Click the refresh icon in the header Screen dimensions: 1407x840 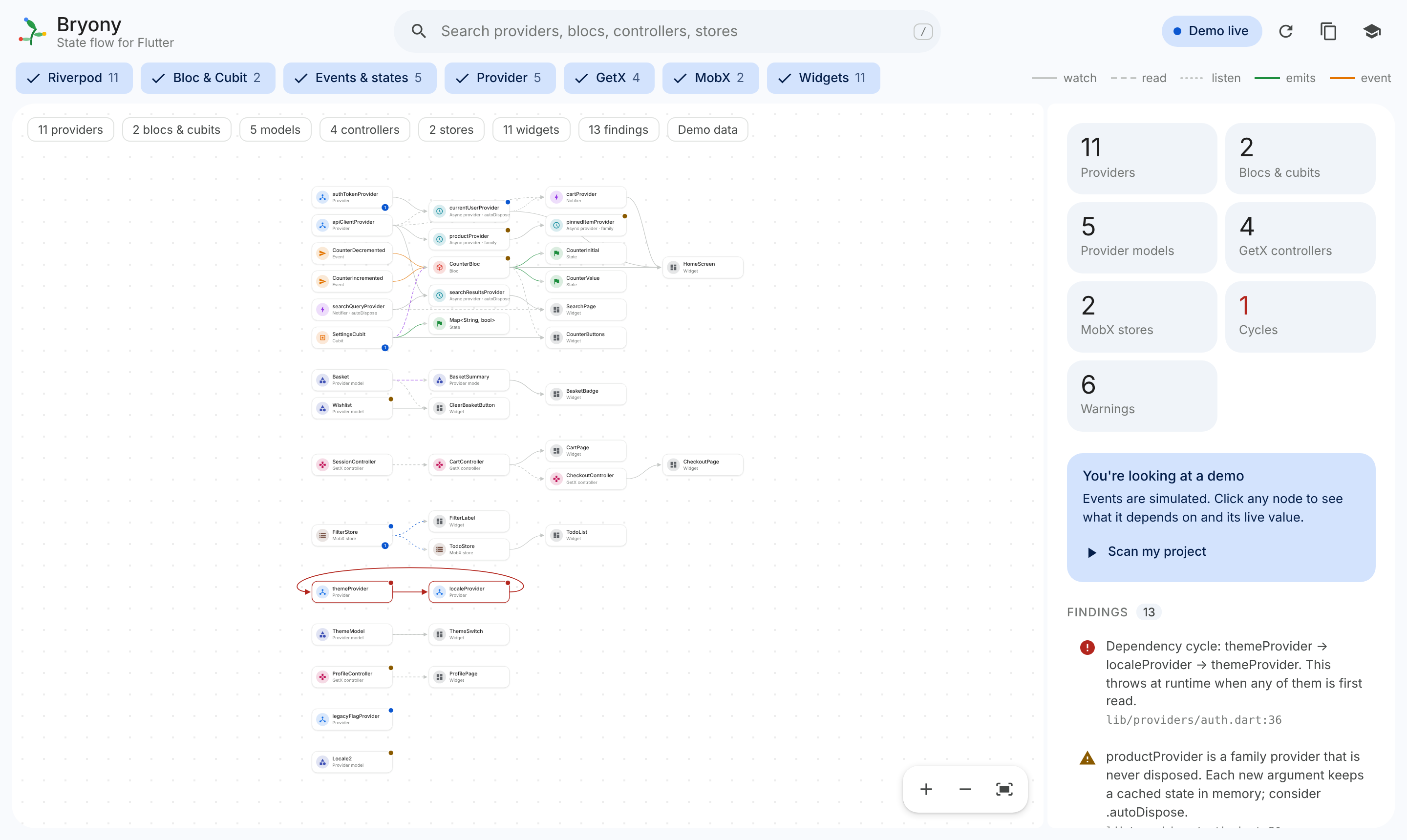(x=1285, y=31)
